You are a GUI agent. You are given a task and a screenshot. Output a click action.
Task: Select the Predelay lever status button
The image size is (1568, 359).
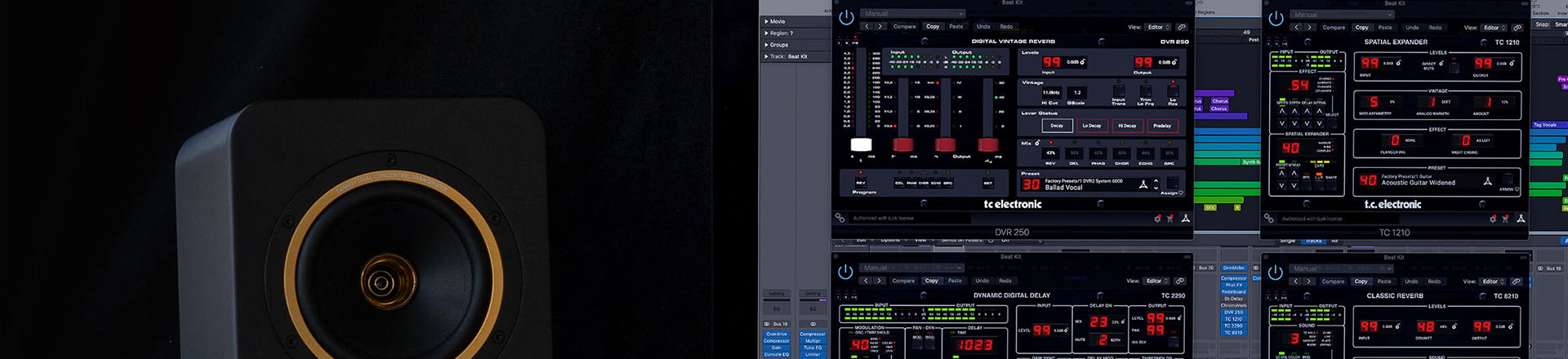point(1162,126)
